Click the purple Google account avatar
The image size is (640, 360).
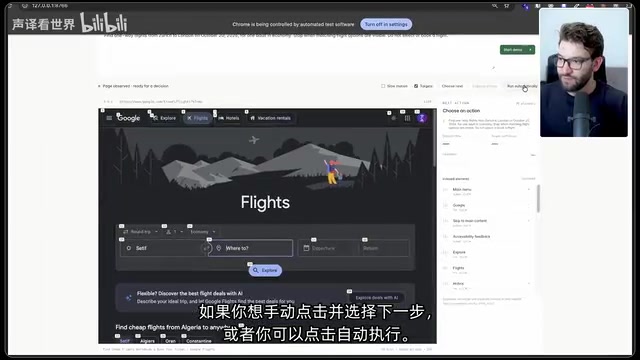point(422,118)
